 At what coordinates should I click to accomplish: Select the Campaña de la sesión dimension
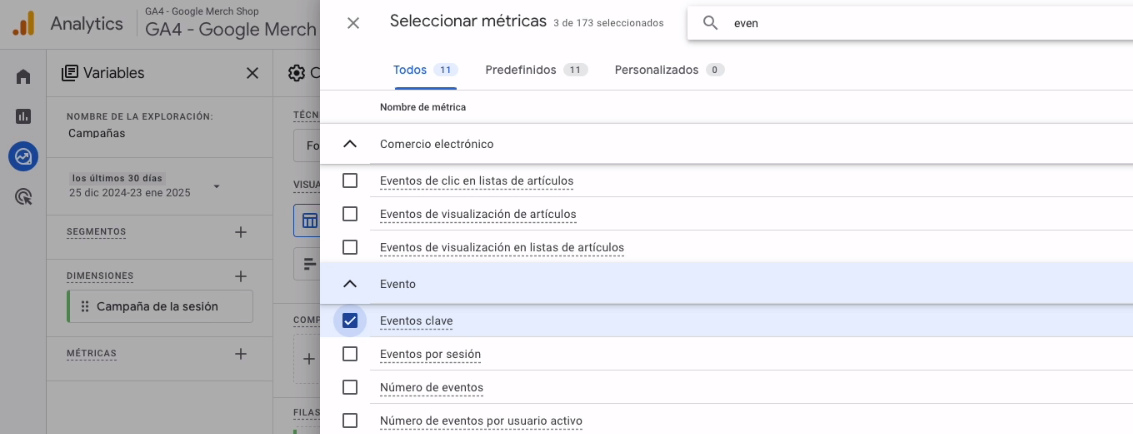pyautogui.click(x=157, y=307)
